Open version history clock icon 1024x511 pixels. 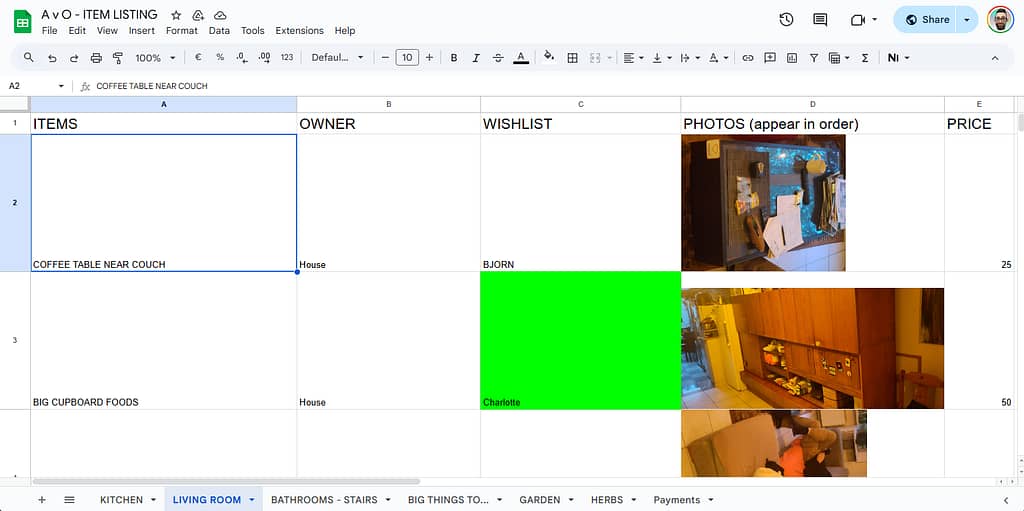coord(786,19)
